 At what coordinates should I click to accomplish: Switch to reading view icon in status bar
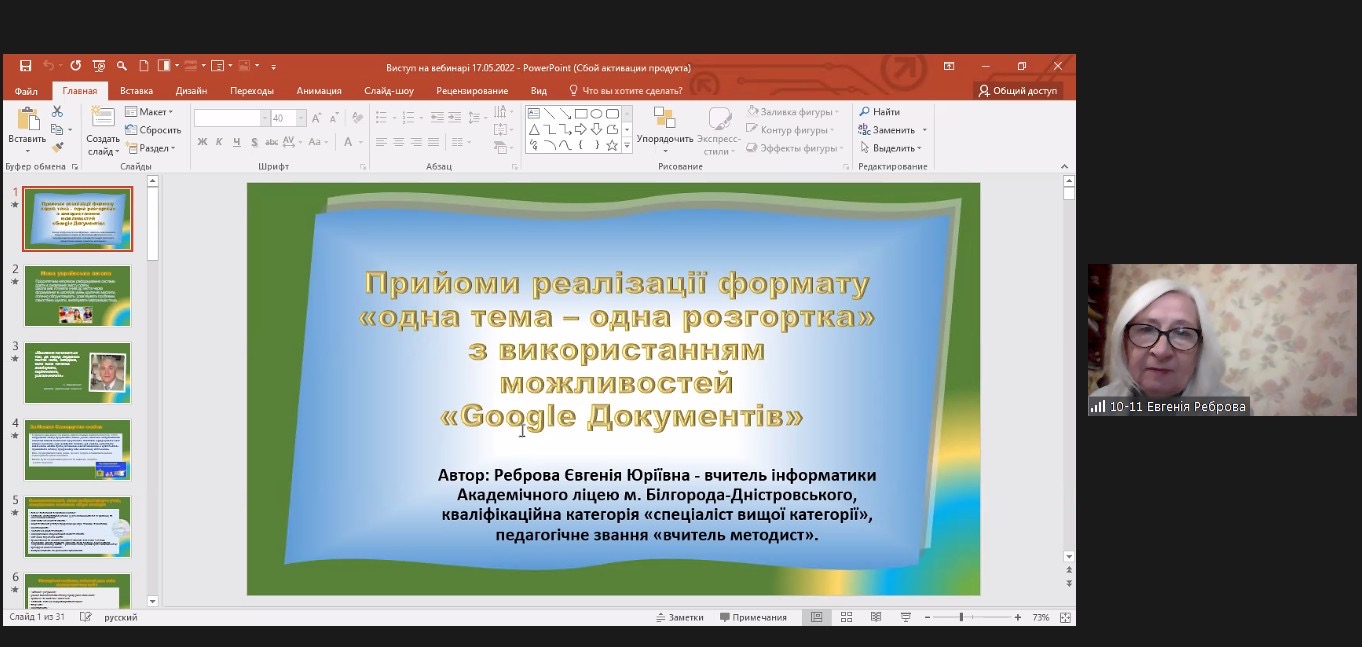876,617
